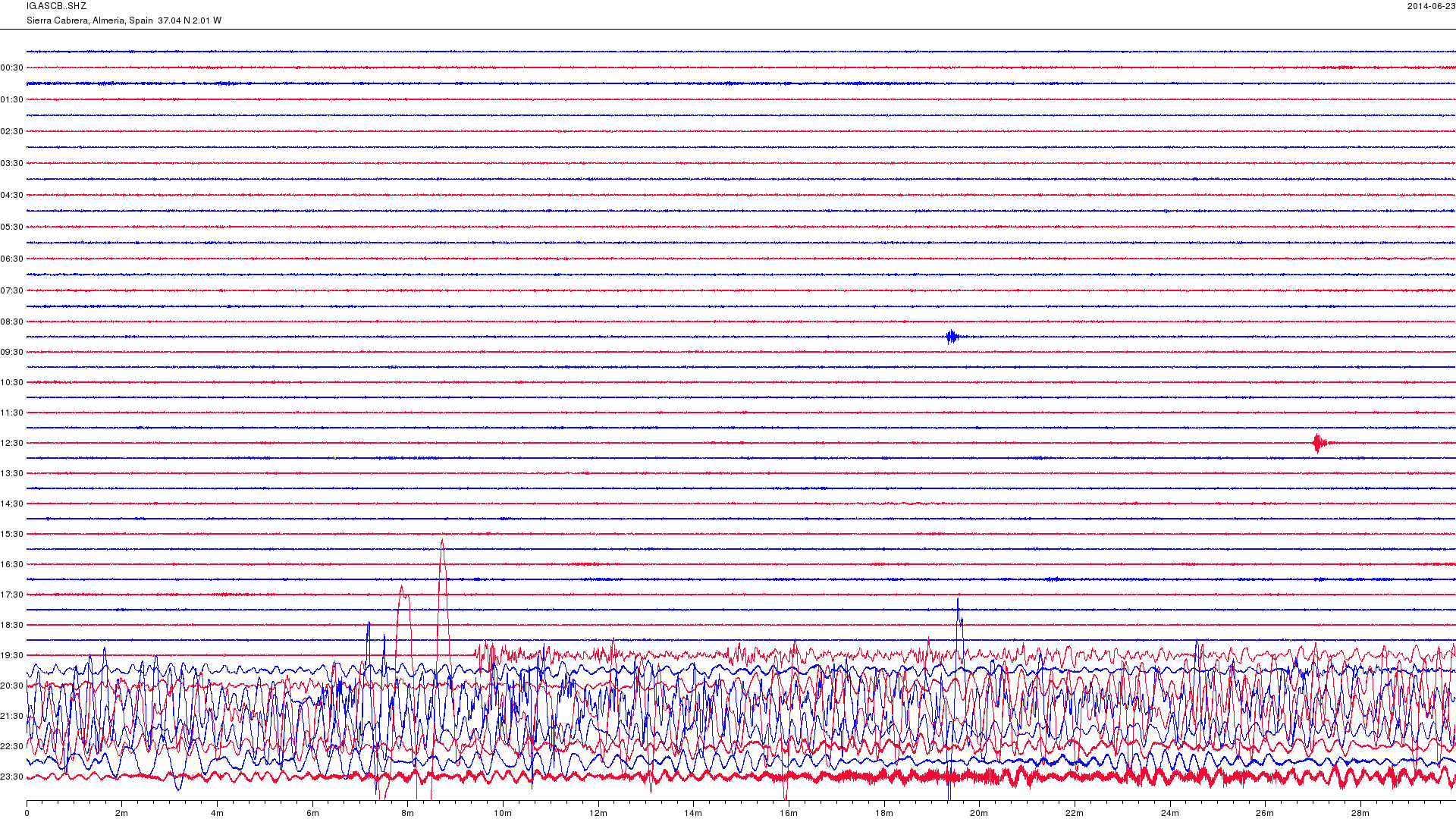
Task: Click the 15:30 time label
Action: [12, 535]
